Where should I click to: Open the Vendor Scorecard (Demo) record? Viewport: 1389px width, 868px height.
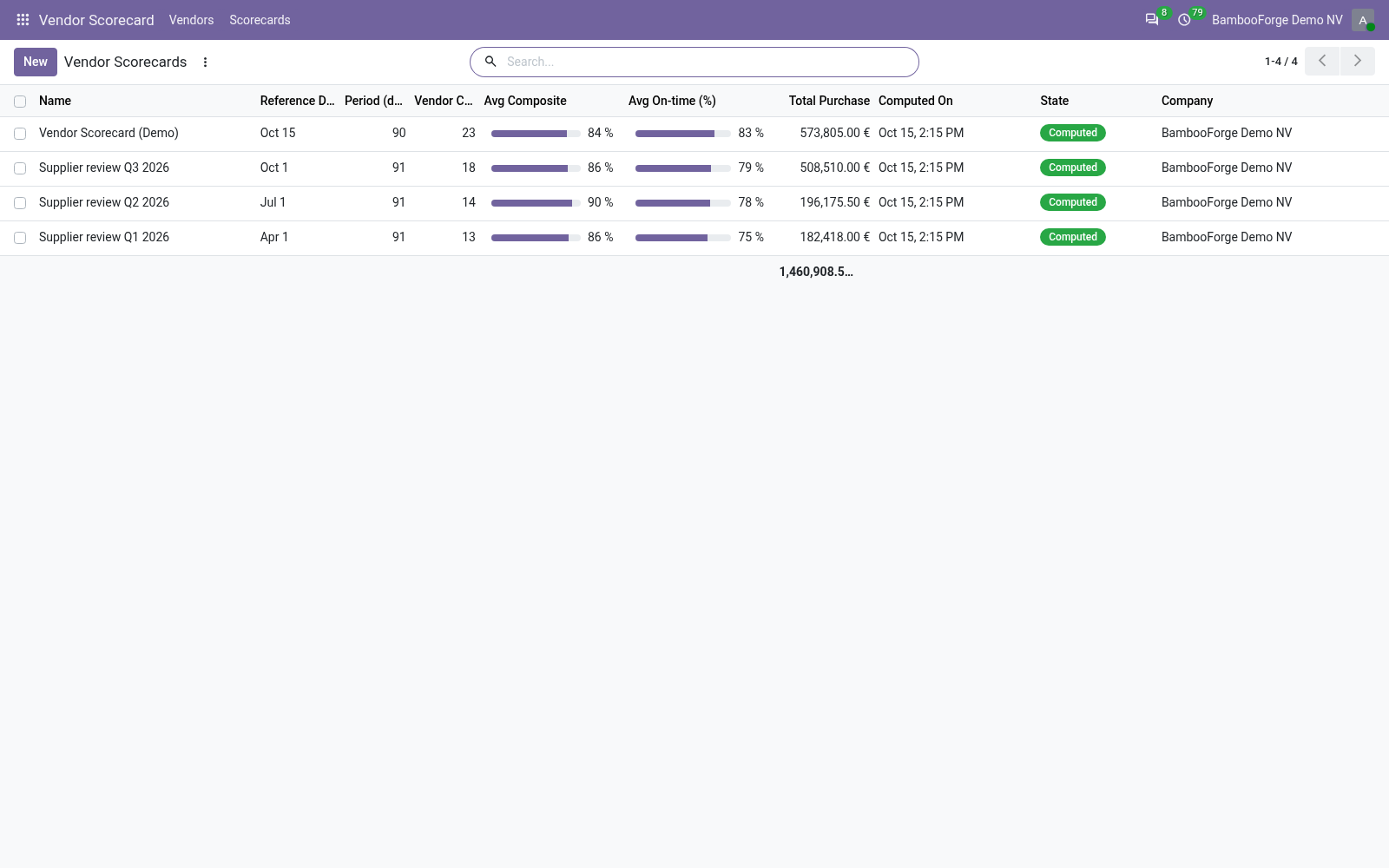click(x=109, y=133)
